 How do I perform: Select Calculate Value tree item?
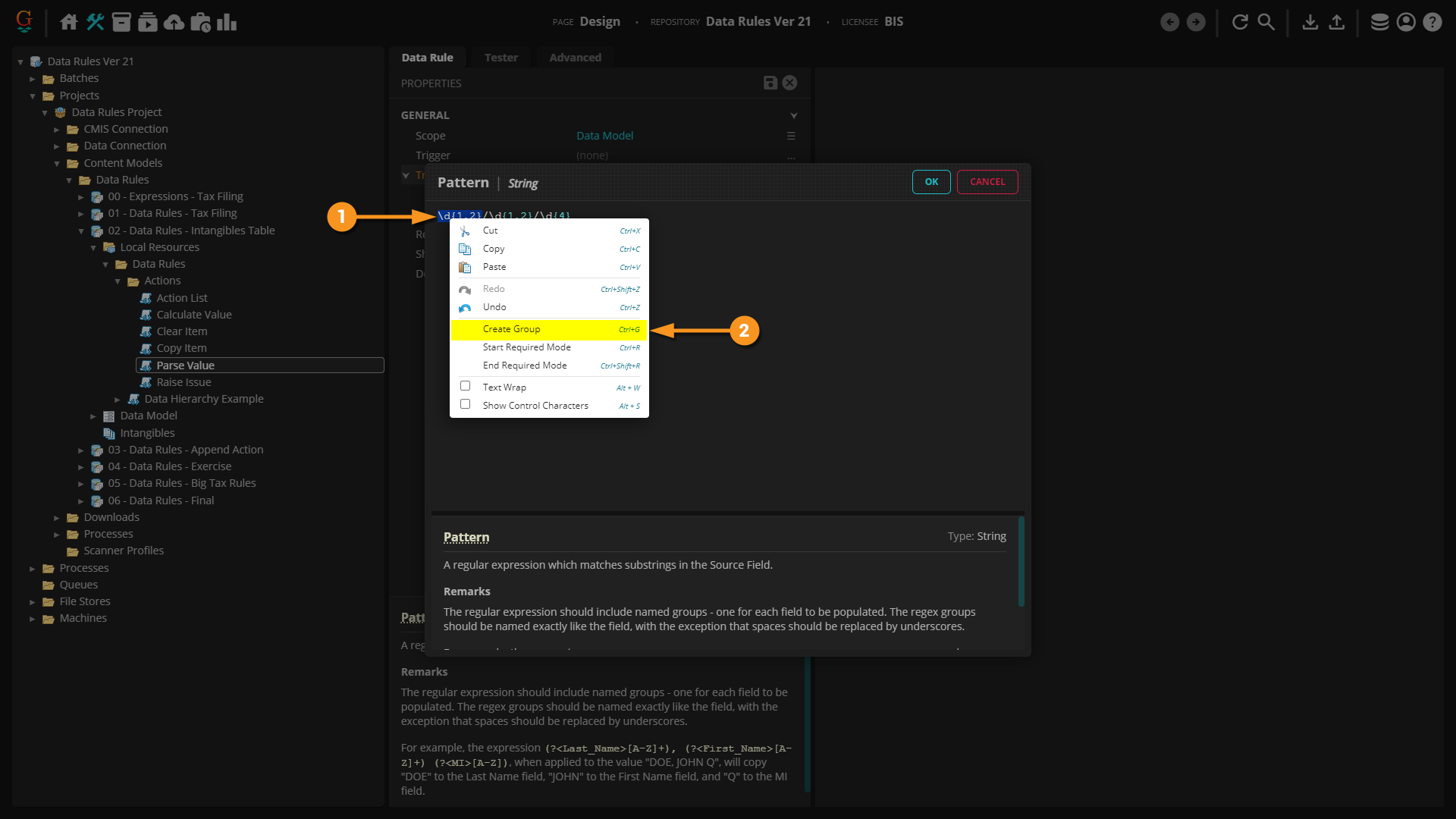pos(194,315)
